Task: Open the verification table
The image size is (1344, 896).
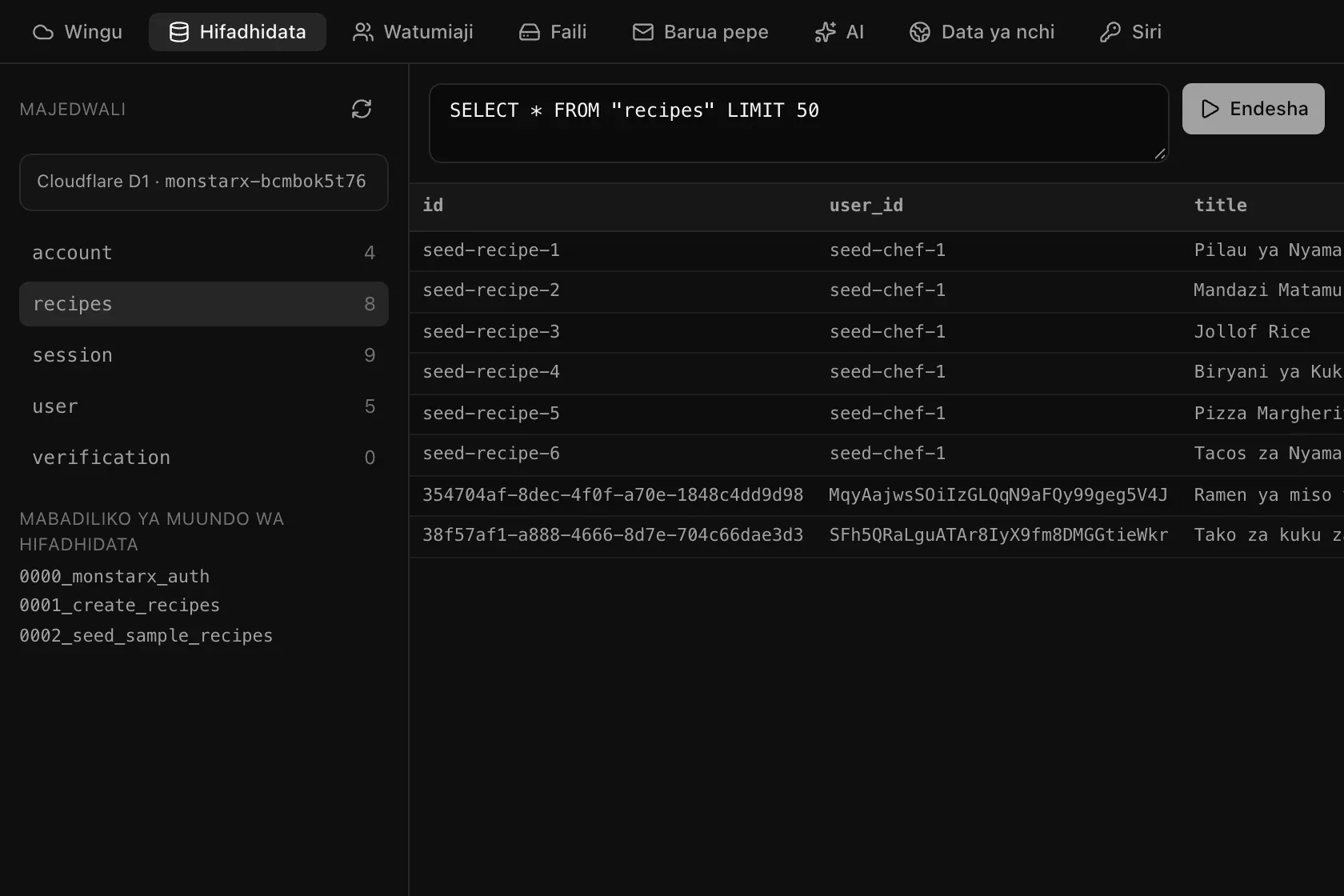Action: point(204,458)
